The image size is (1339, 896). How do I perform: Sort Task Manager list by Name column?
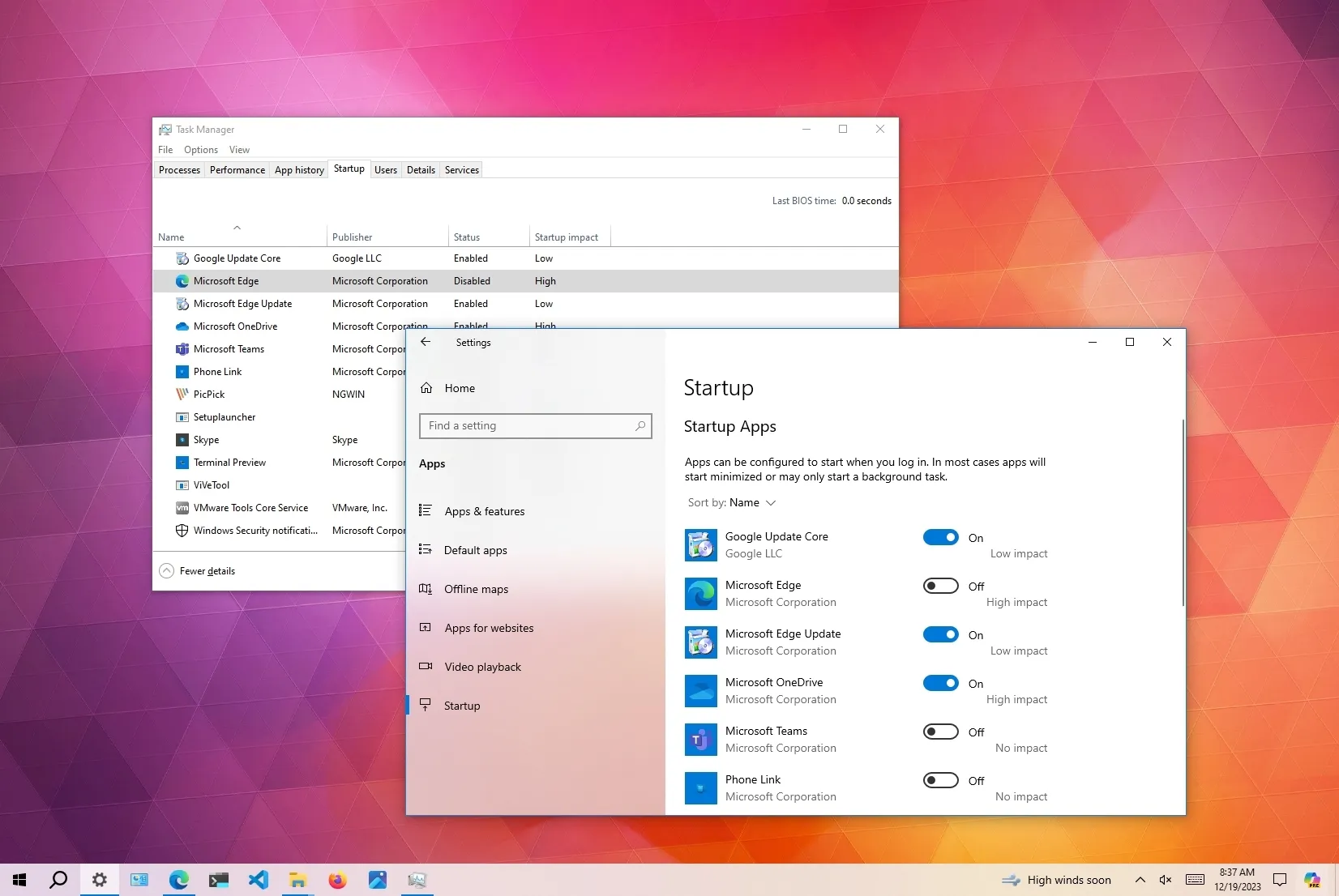click(240, 237)
